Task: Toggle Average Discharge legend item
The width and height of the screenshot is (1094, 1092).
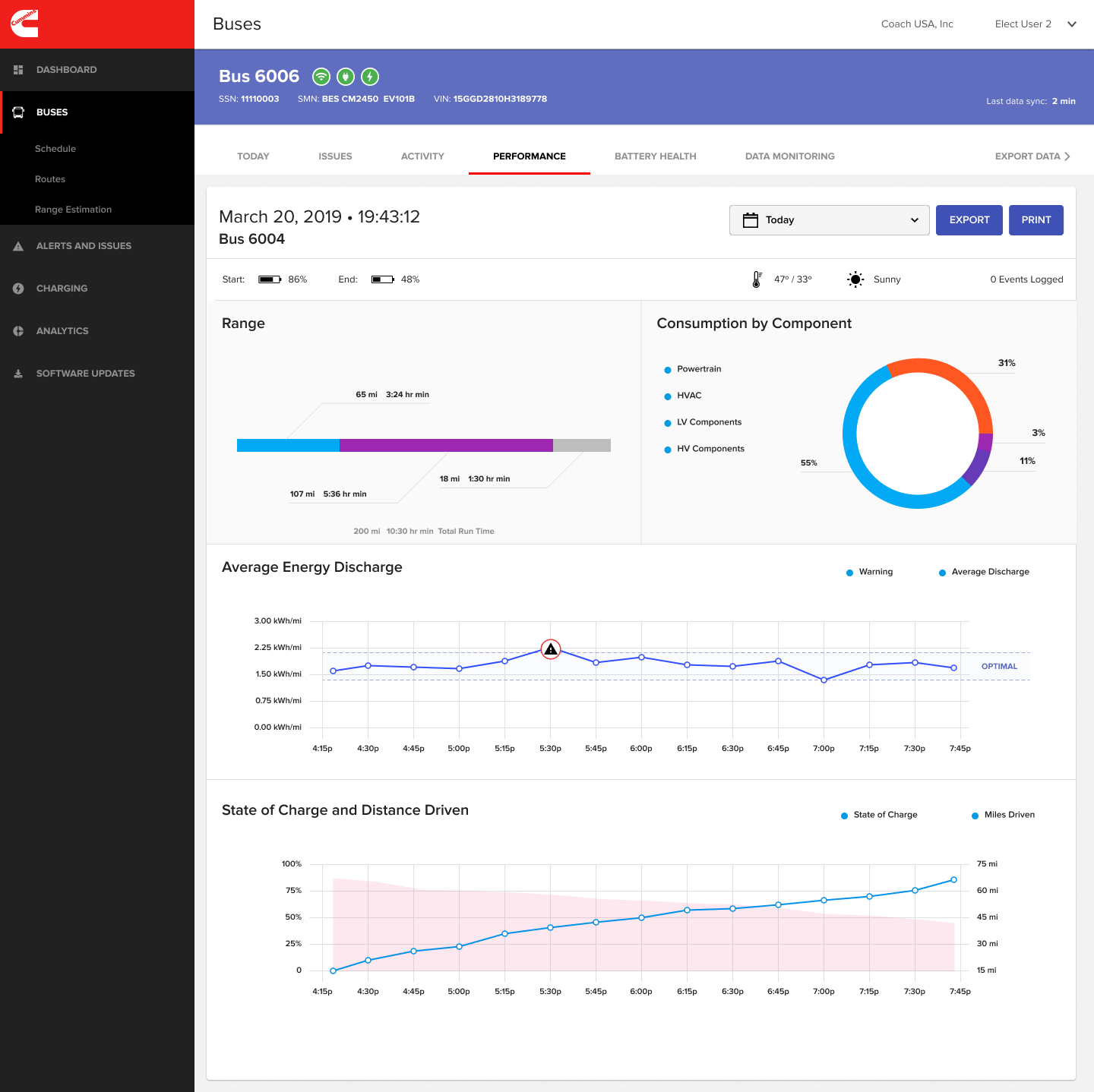Action: coord(984,572)
